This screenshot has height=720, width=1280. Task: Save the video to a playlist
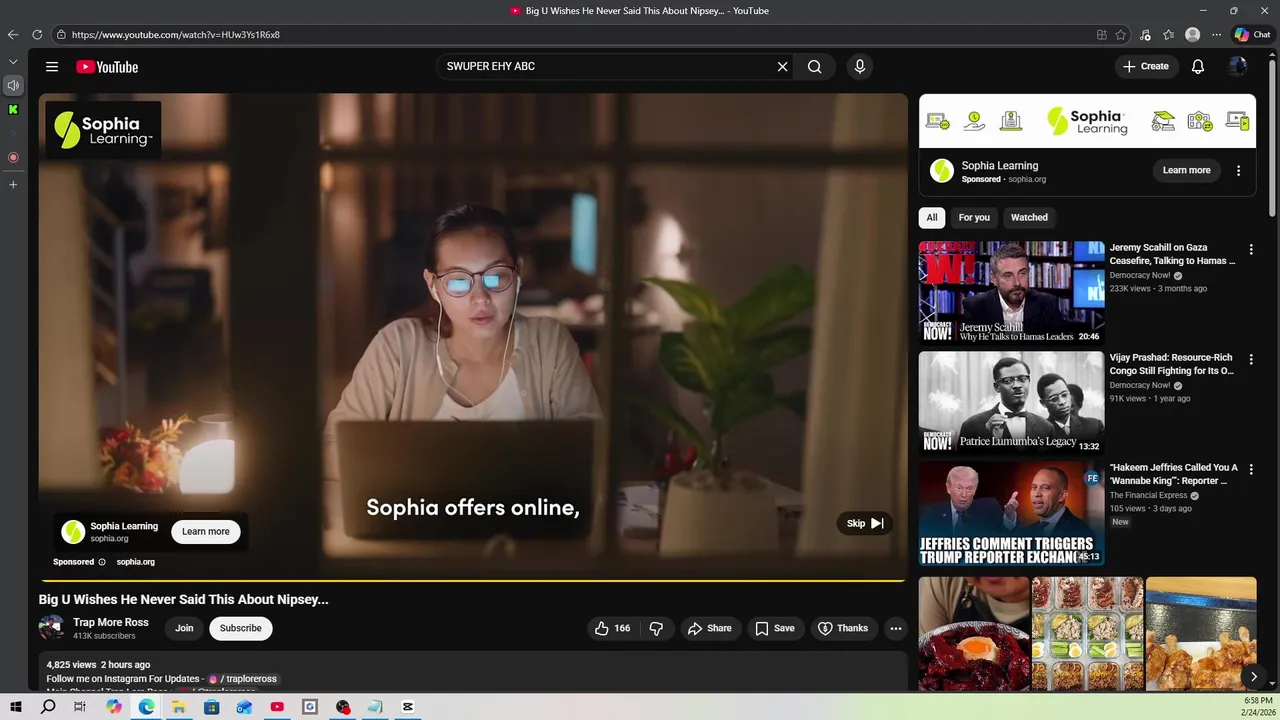(x=775, y=628)
